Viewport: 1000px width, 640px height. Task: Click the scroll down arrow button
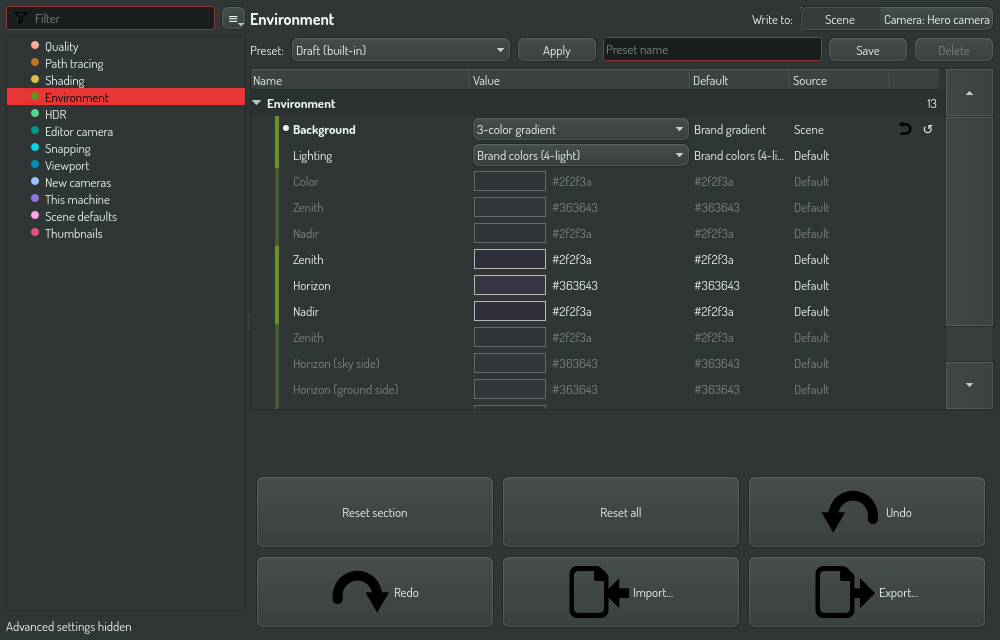tap(969, 385)
